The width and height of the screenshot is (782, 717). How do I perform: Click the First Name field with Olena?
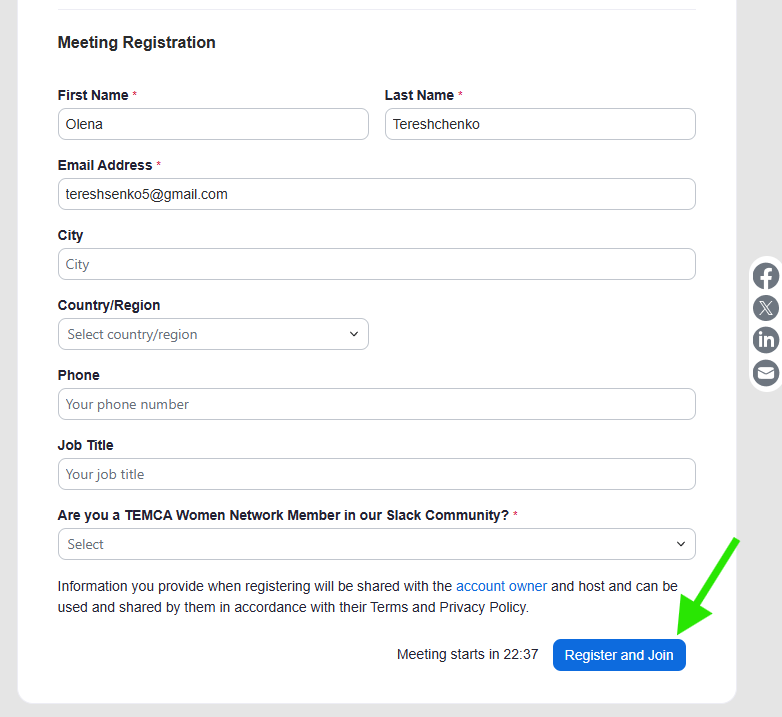click(213, 124)
